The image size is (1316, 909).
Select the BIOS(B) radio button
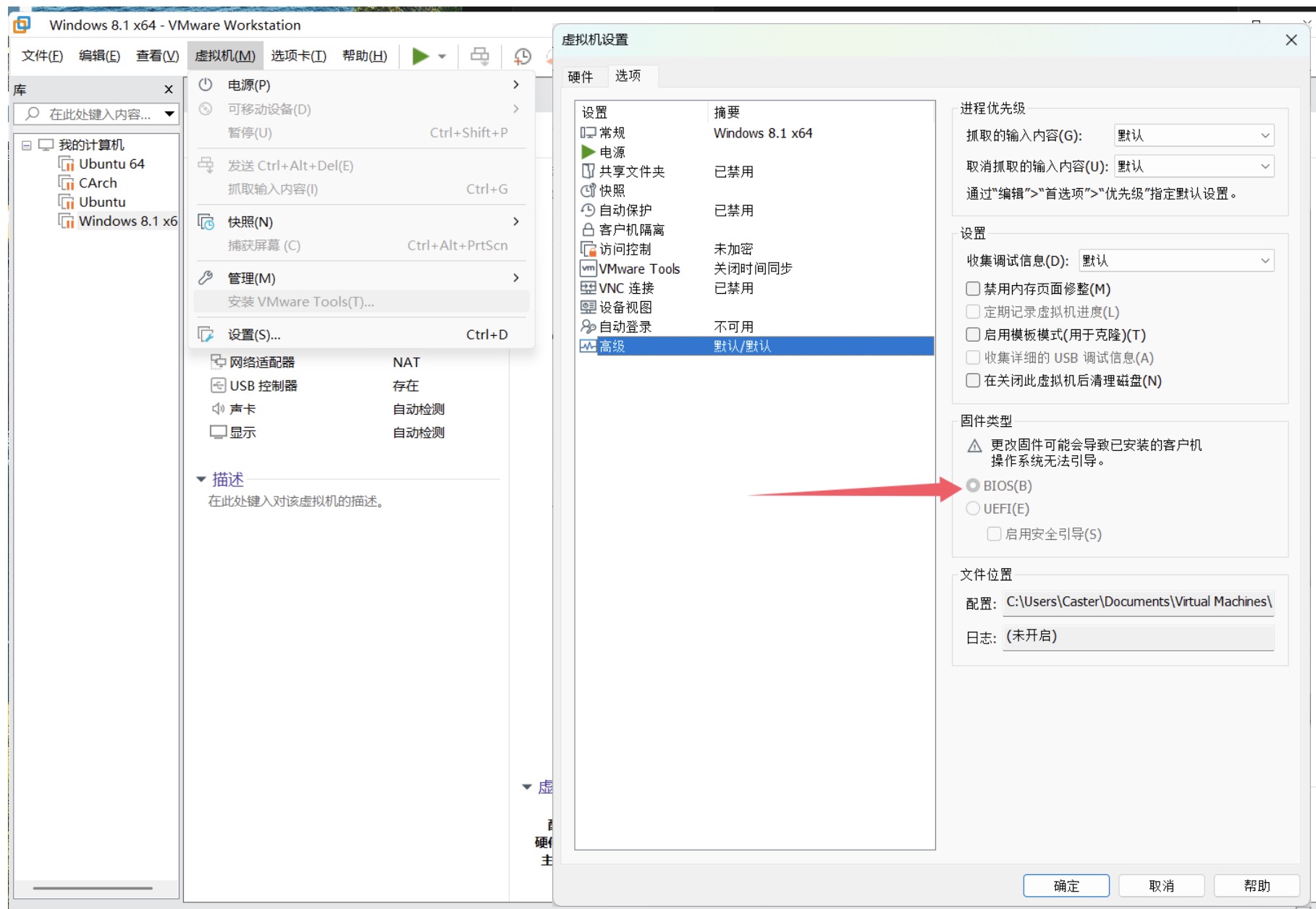coord(973,486)
